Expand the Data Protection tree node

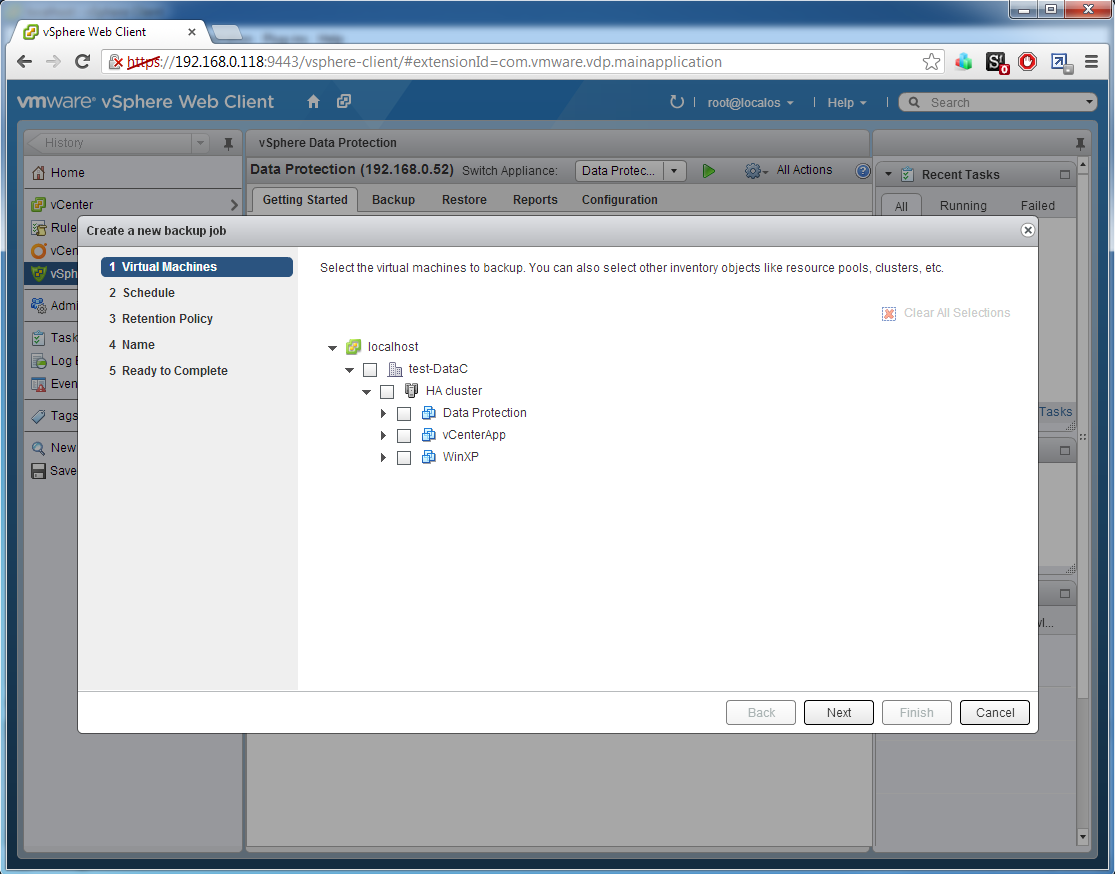tap(383, 413)
